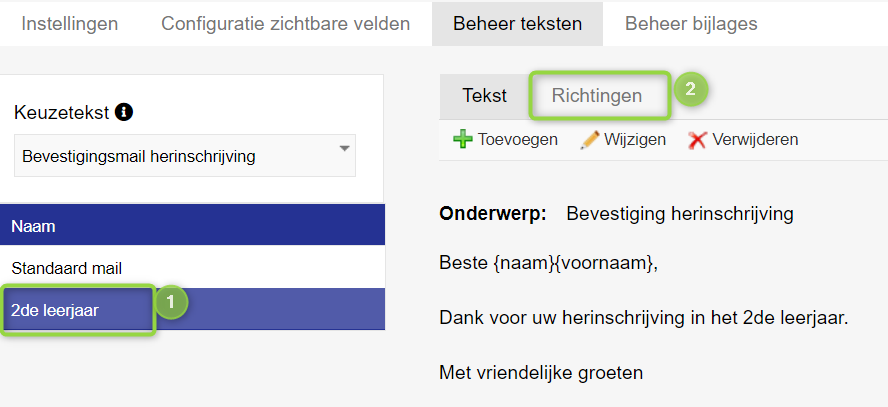
Task: Select the Tekst sub-tab
Action: click(484, 96)
